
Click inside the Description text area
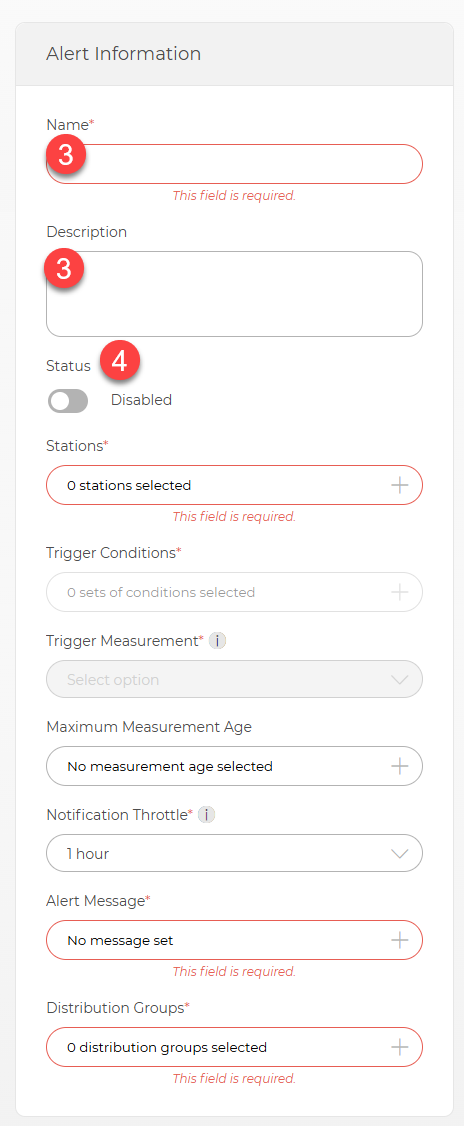[x=234, y=294]
